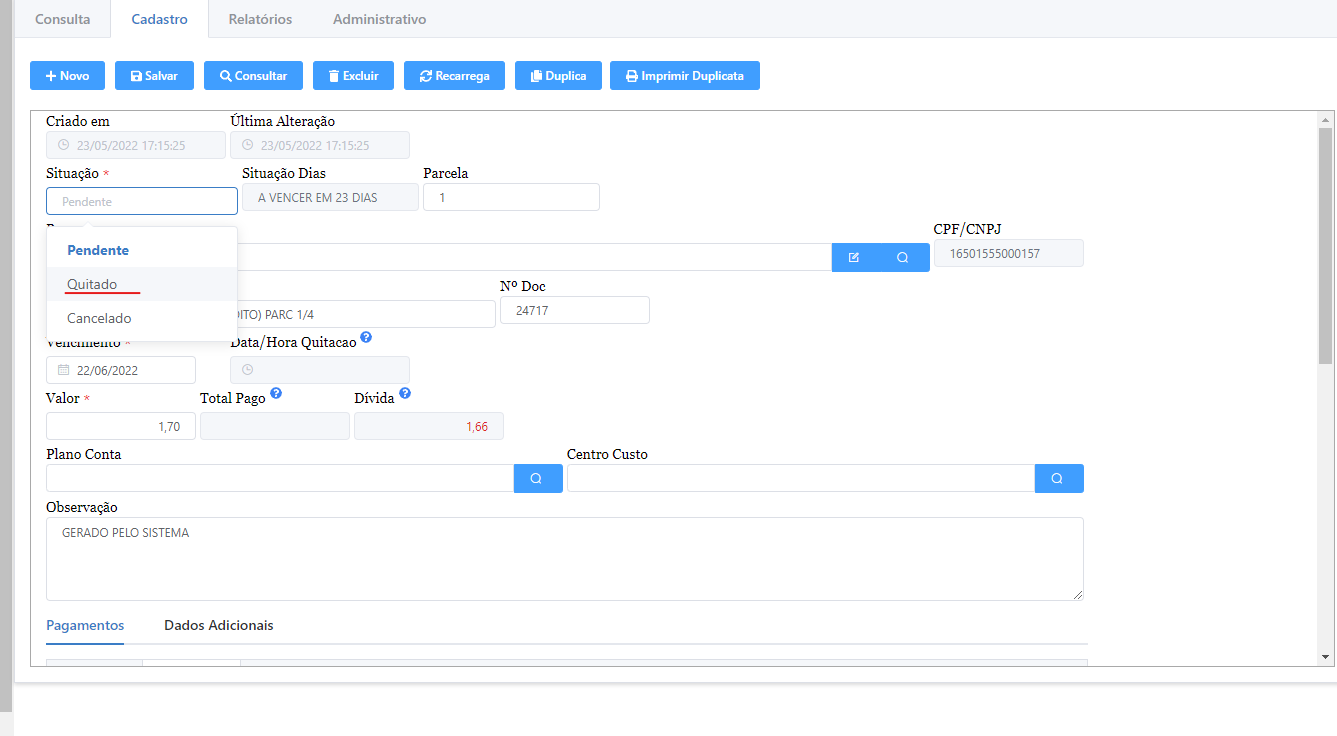Select Quitado from the Situação dropdown
This screenshot has height=736, width=1337.
(x=92, y=285)
